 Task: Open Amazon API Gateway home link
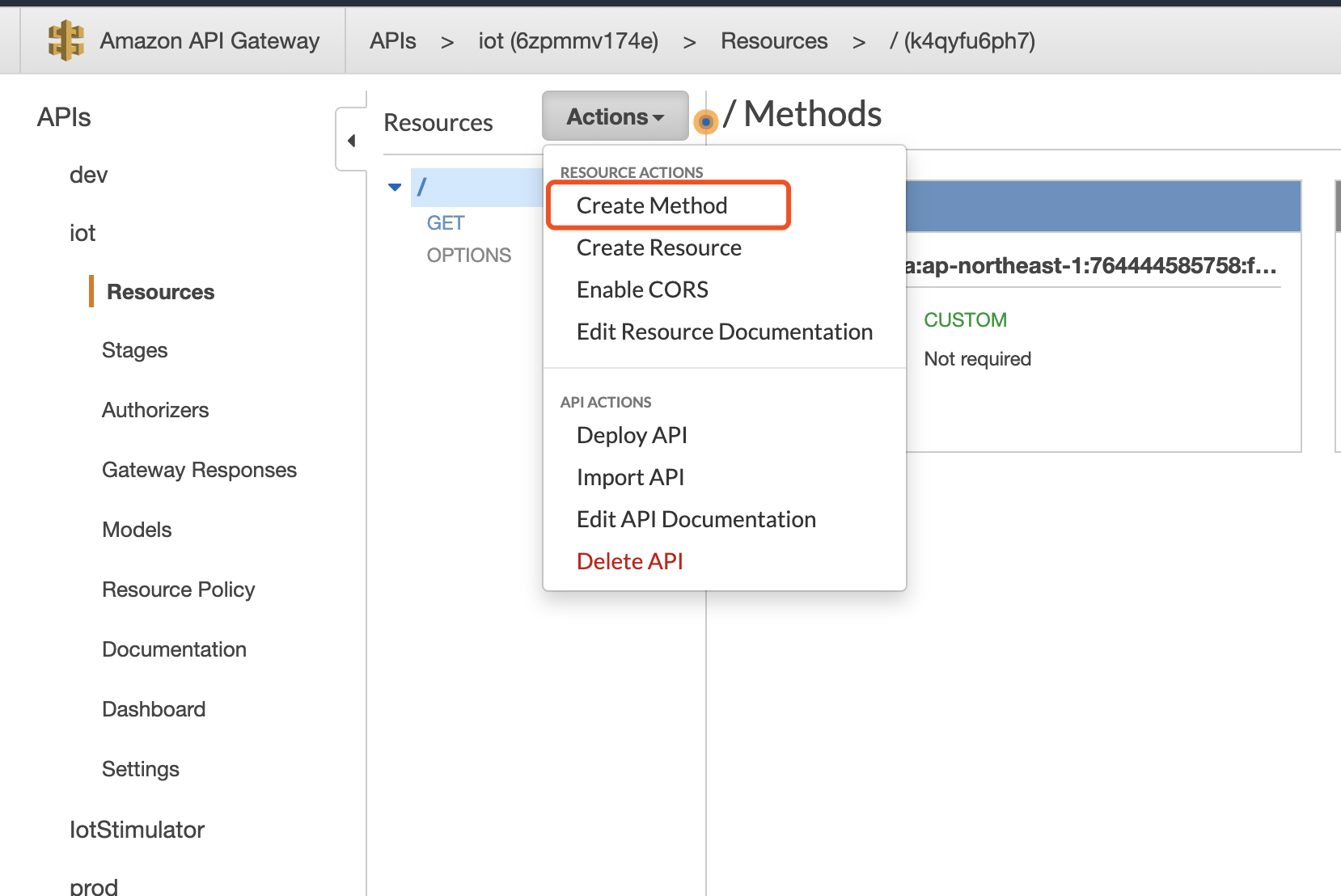[x=209, y=40]
